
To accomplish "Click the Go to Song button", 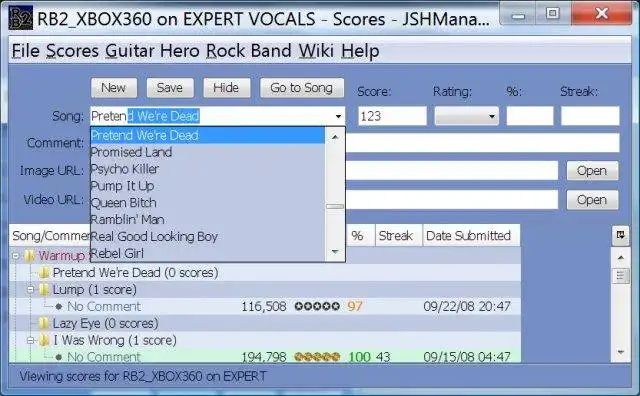I will (x=302, y=88).
